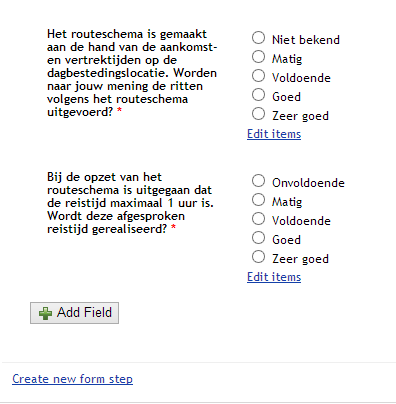
Task: Open 'Edit items' for the routeschema ritten question
Action: [x=274, y=134]
